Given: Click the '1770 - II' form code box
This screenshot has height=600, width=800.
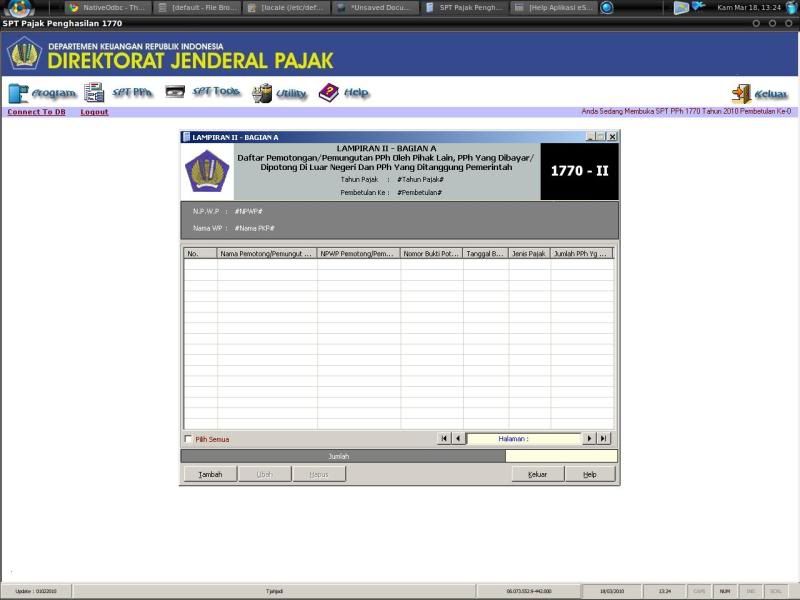Looking at the screenshot, I should (x=580, y=171).
